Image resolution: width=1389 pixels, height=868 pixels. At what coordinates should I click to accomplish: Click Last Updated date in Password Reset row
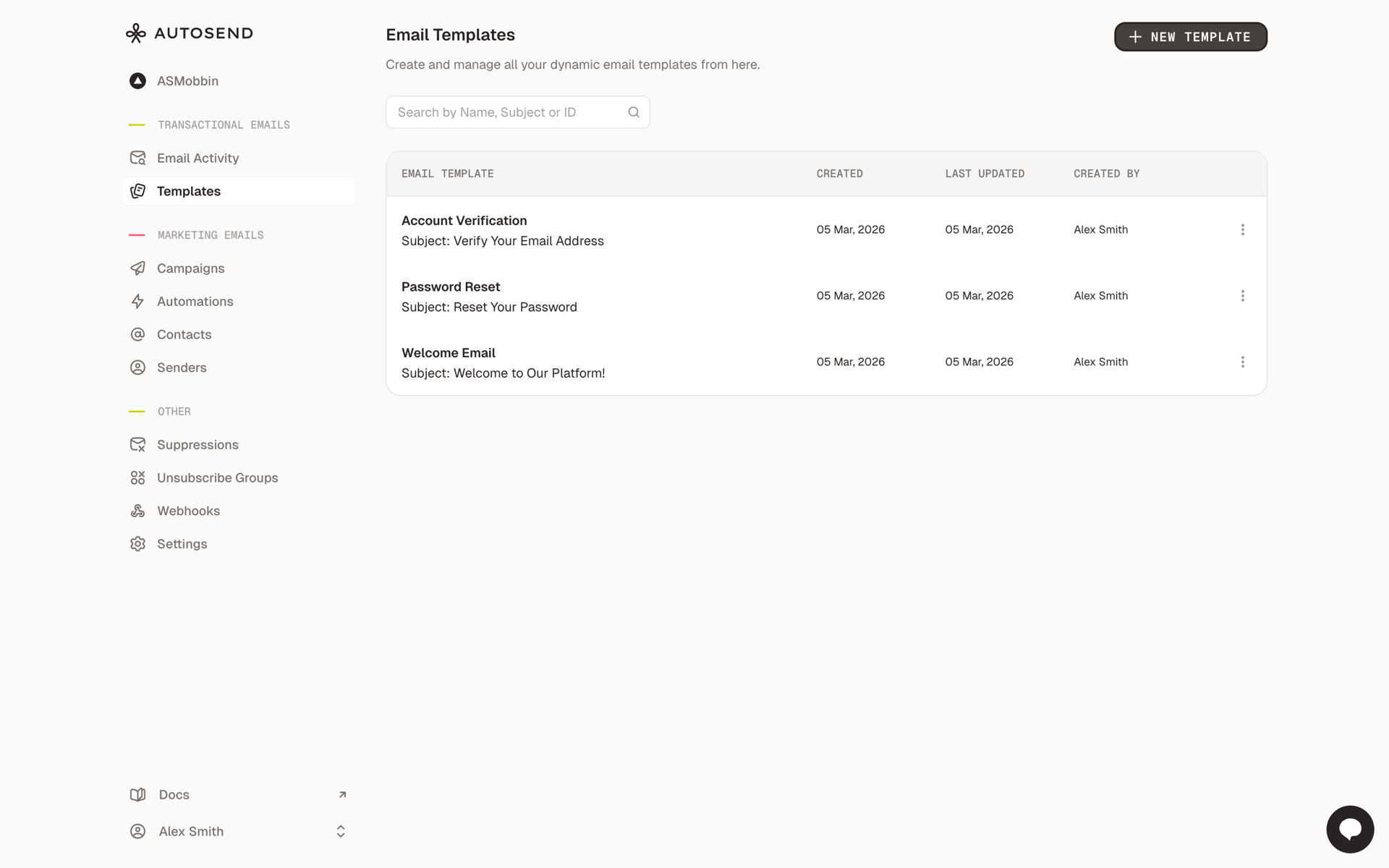(x=980, y=296)
